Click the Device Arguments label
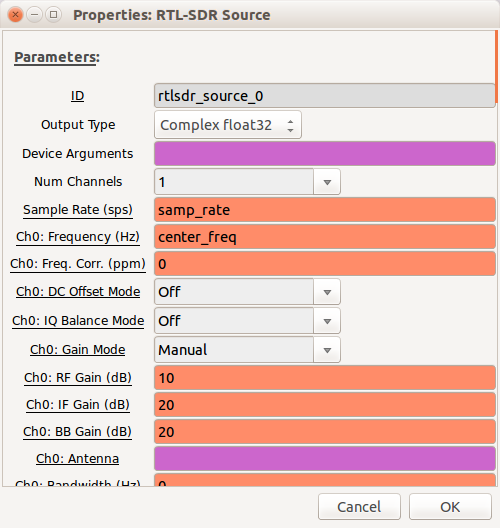Image resolution: width=500 pixels, height=528 pixels. [78, 154]
